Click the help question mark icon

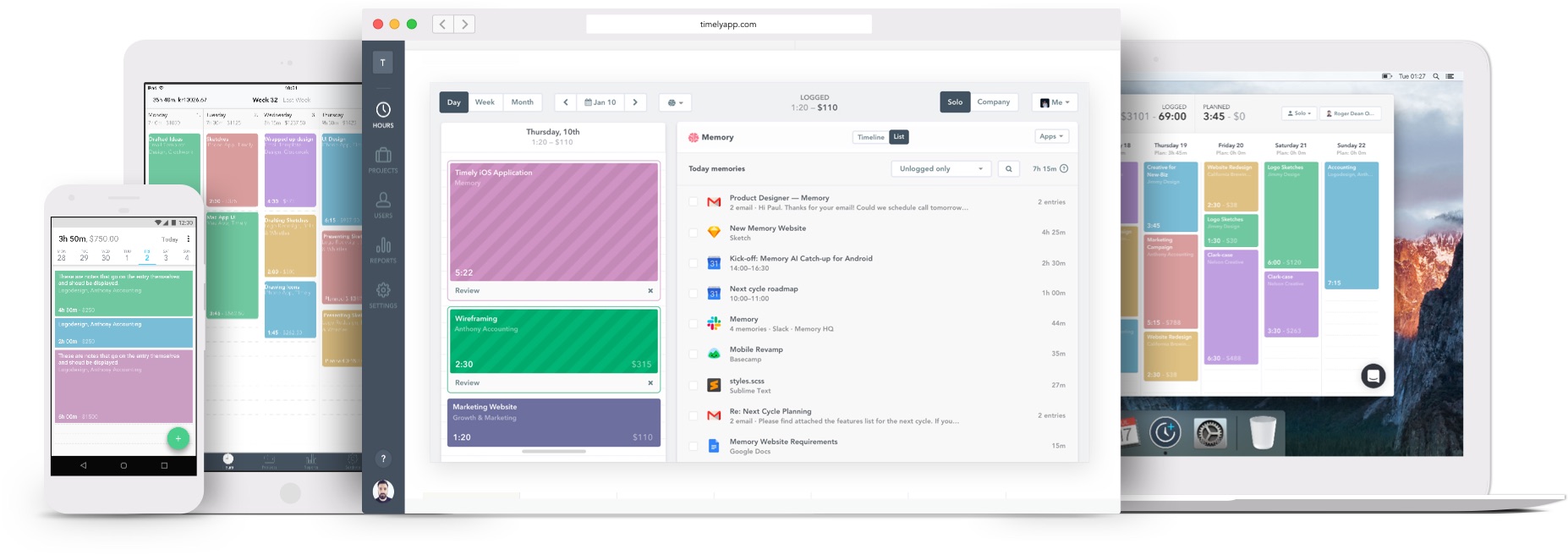[x=383, y=459]
